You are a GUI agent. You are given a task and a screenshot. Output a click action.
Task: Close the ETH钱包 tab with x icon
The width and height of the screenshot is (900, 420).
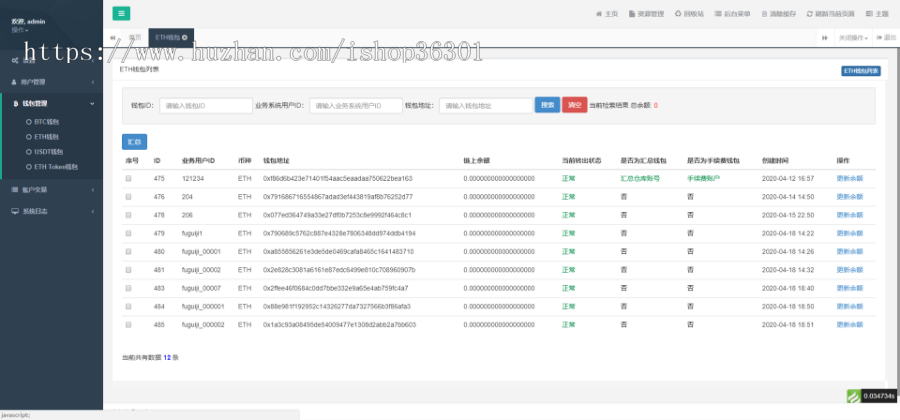184,37
